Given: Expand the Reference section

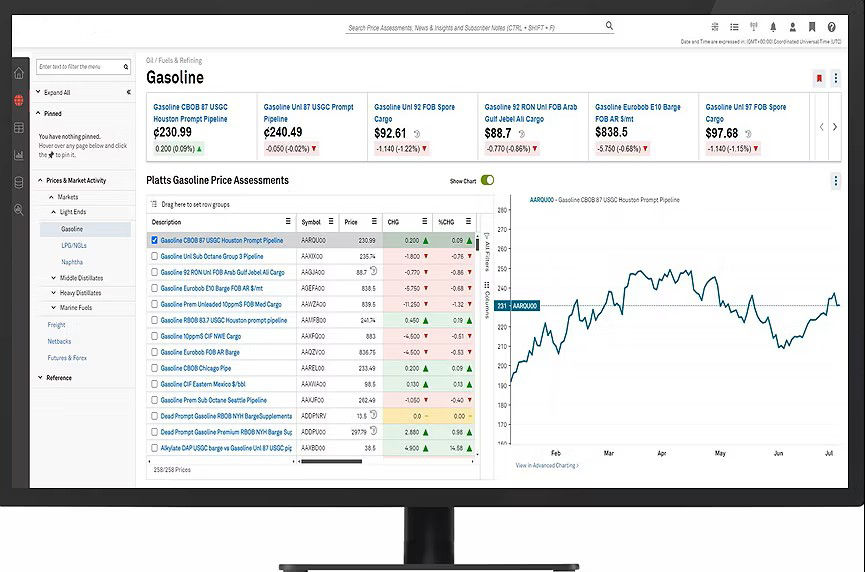Looking at the screenshot, I should coord(39,378).
